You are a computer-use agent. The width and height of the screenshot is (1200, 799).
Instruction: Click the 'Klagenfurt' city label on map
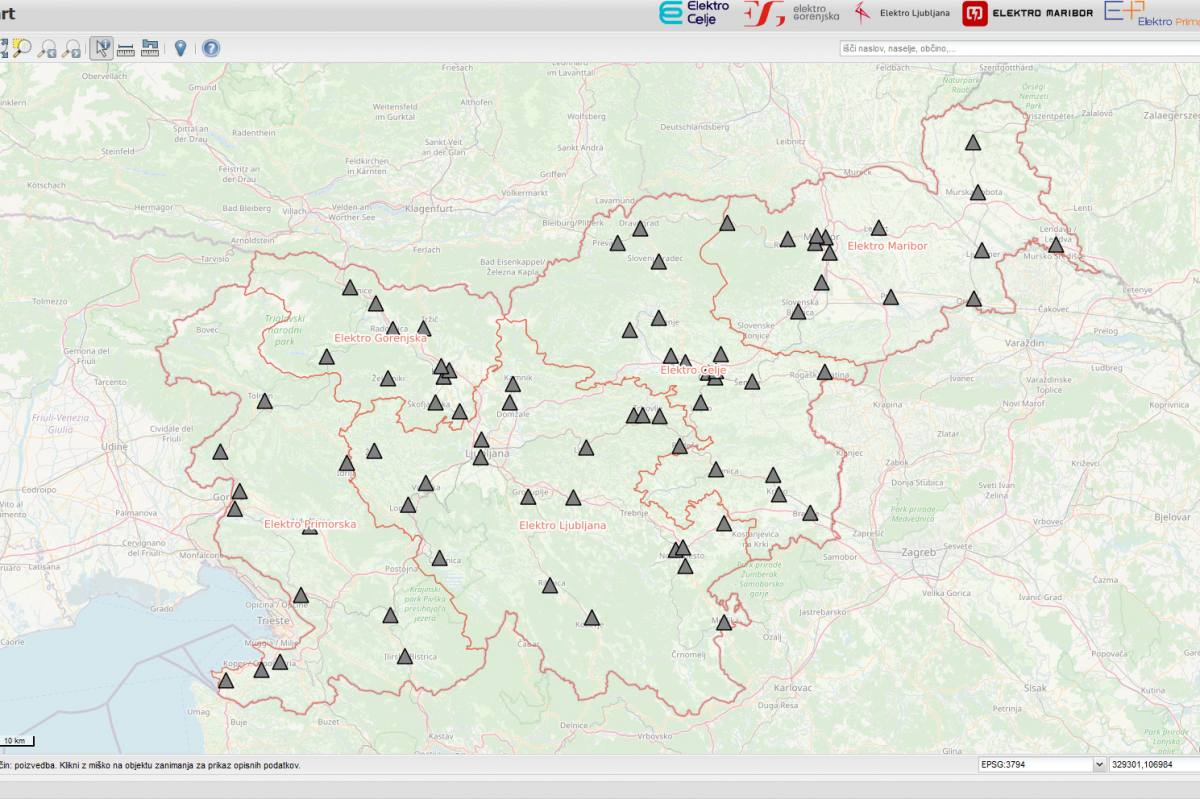[430, 209]
